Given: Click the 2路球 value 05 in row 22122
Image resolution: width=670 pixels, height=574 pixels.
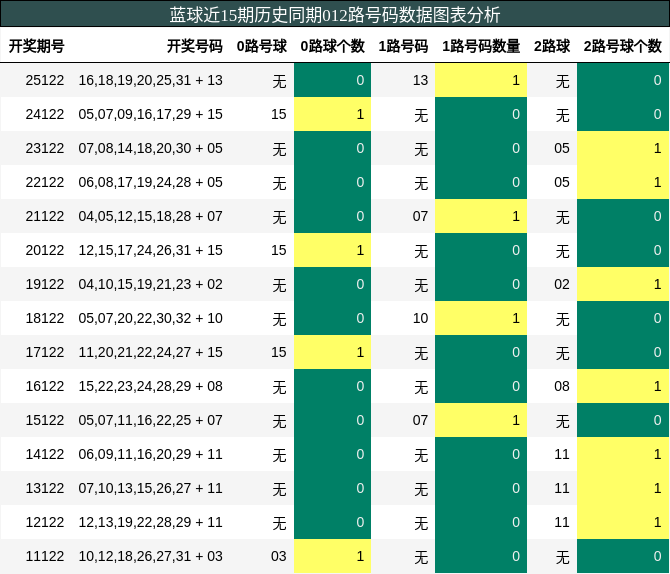Looking at the screenshot, I should [562, 182].
